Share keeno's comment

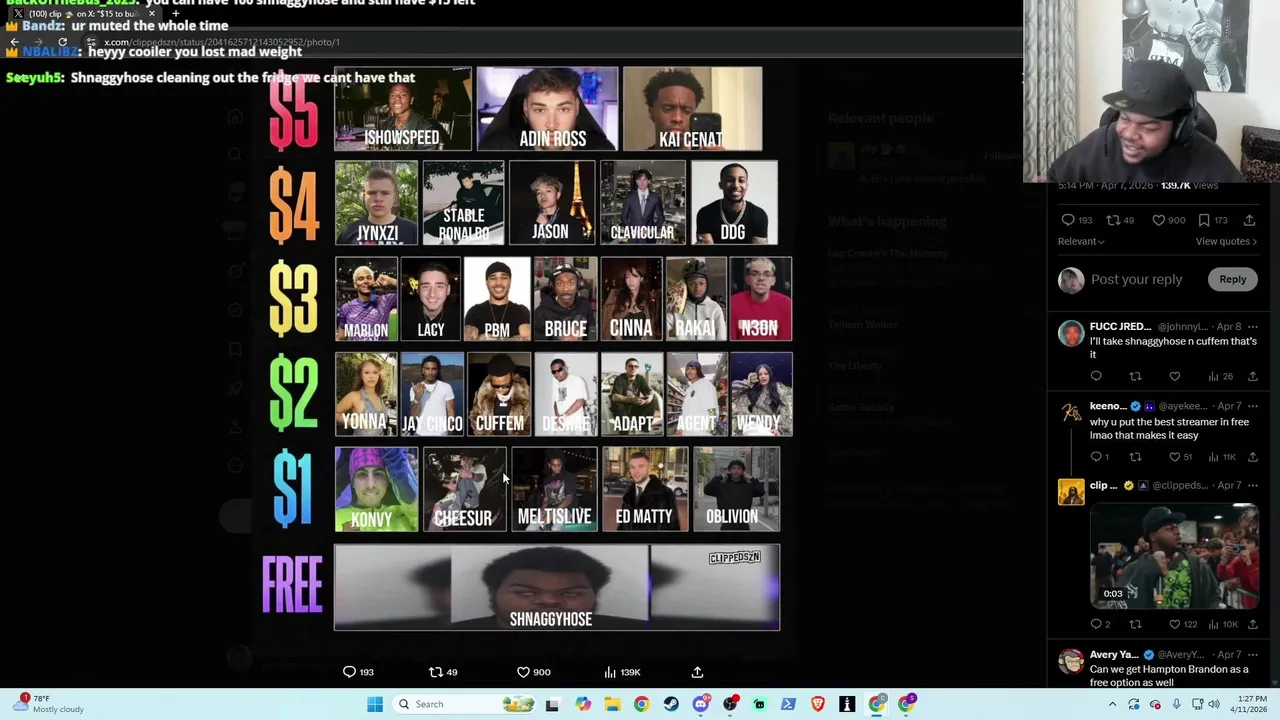(1252, 457)
